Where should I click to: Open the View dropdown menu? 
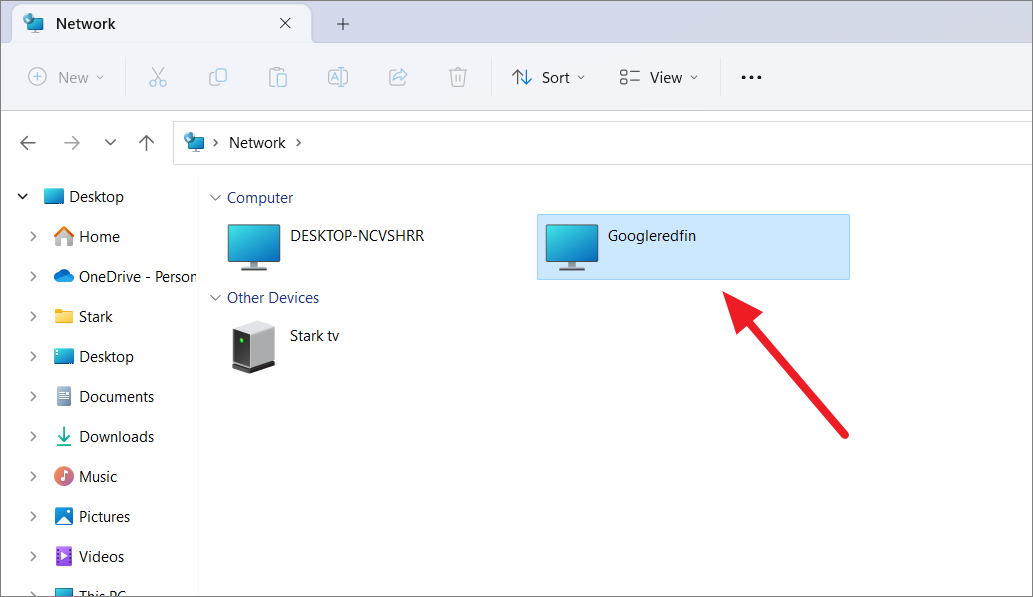[658, 77]
